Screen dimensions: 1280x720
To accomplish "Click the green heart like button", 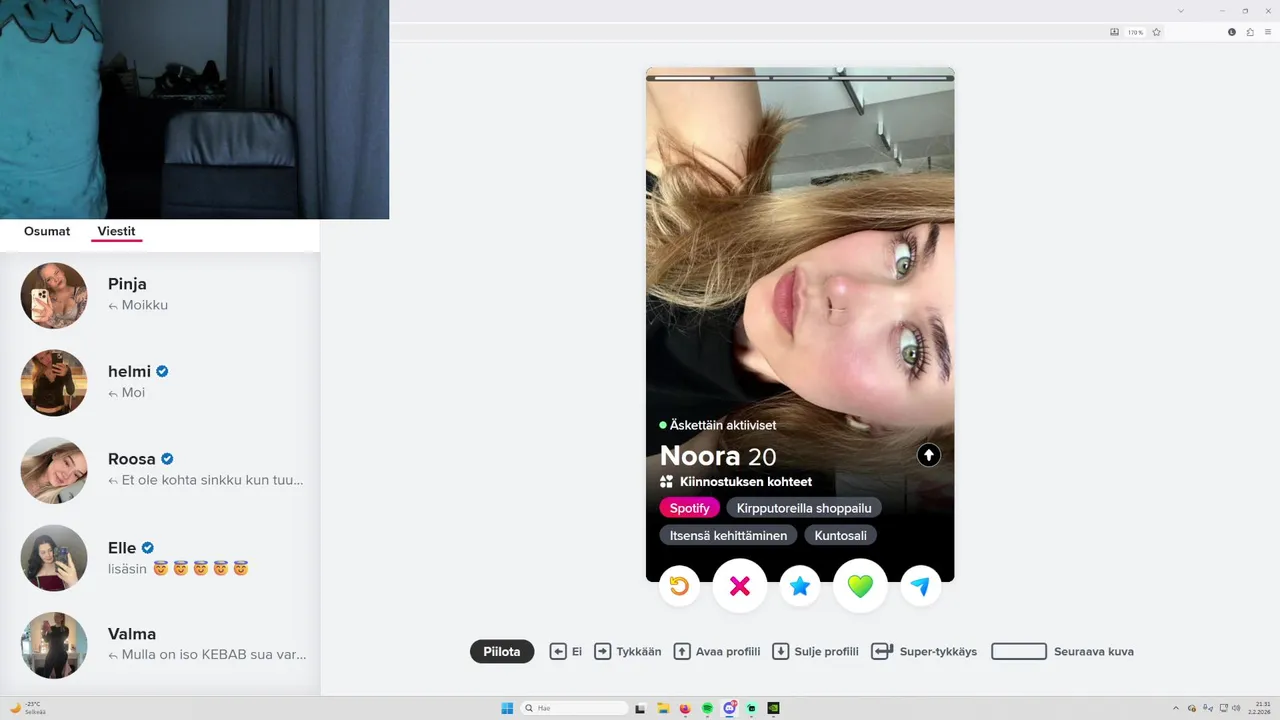I will pyautogui.click(x=861, y=586).
